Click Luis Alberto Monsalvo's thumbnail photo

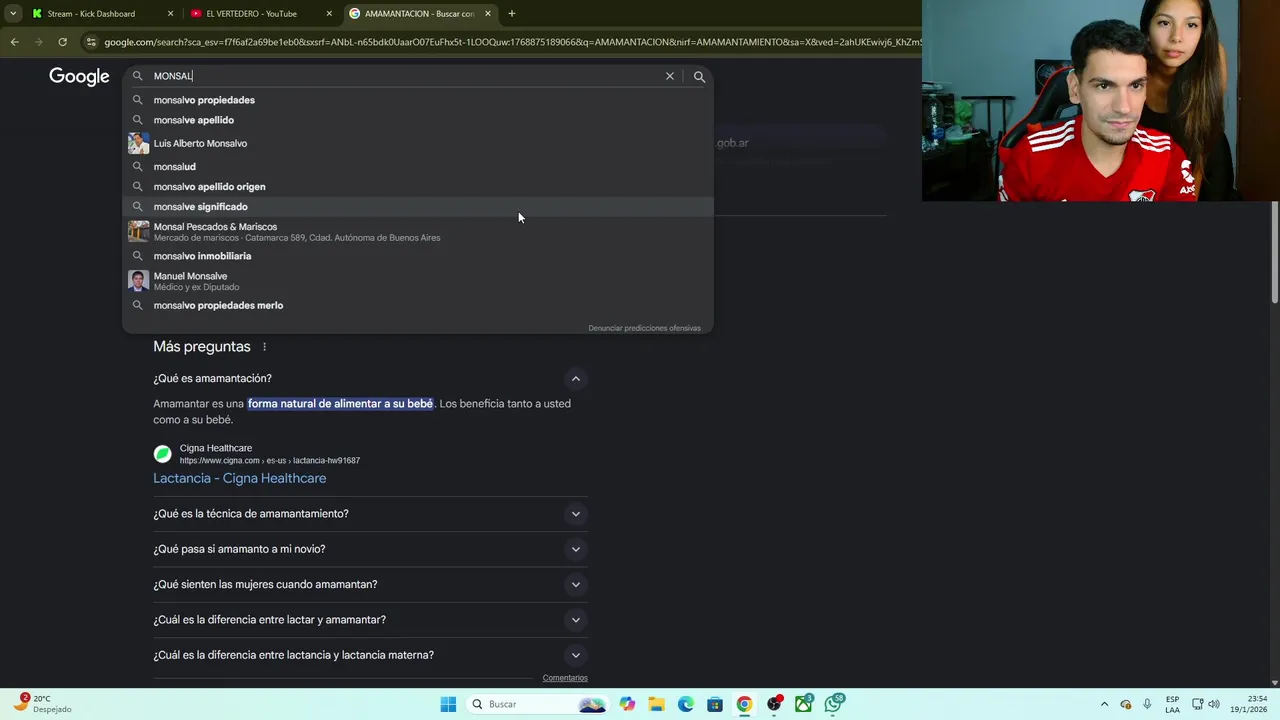(x=138, y=143)
